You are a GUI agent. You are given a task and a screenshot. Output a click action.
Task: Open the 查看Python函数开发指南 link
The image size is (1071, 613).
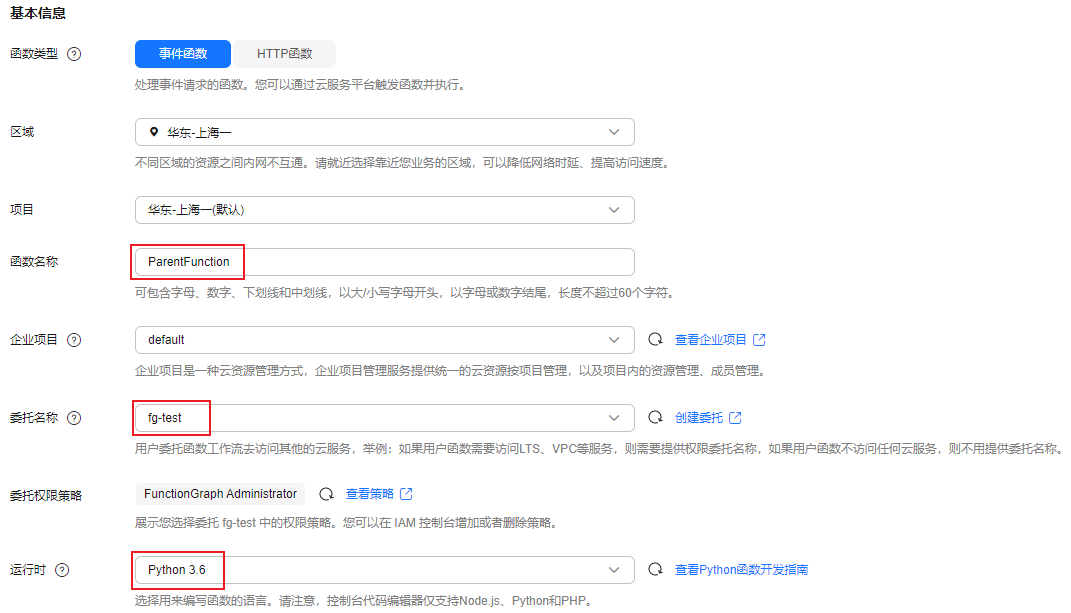click(741, 570)
